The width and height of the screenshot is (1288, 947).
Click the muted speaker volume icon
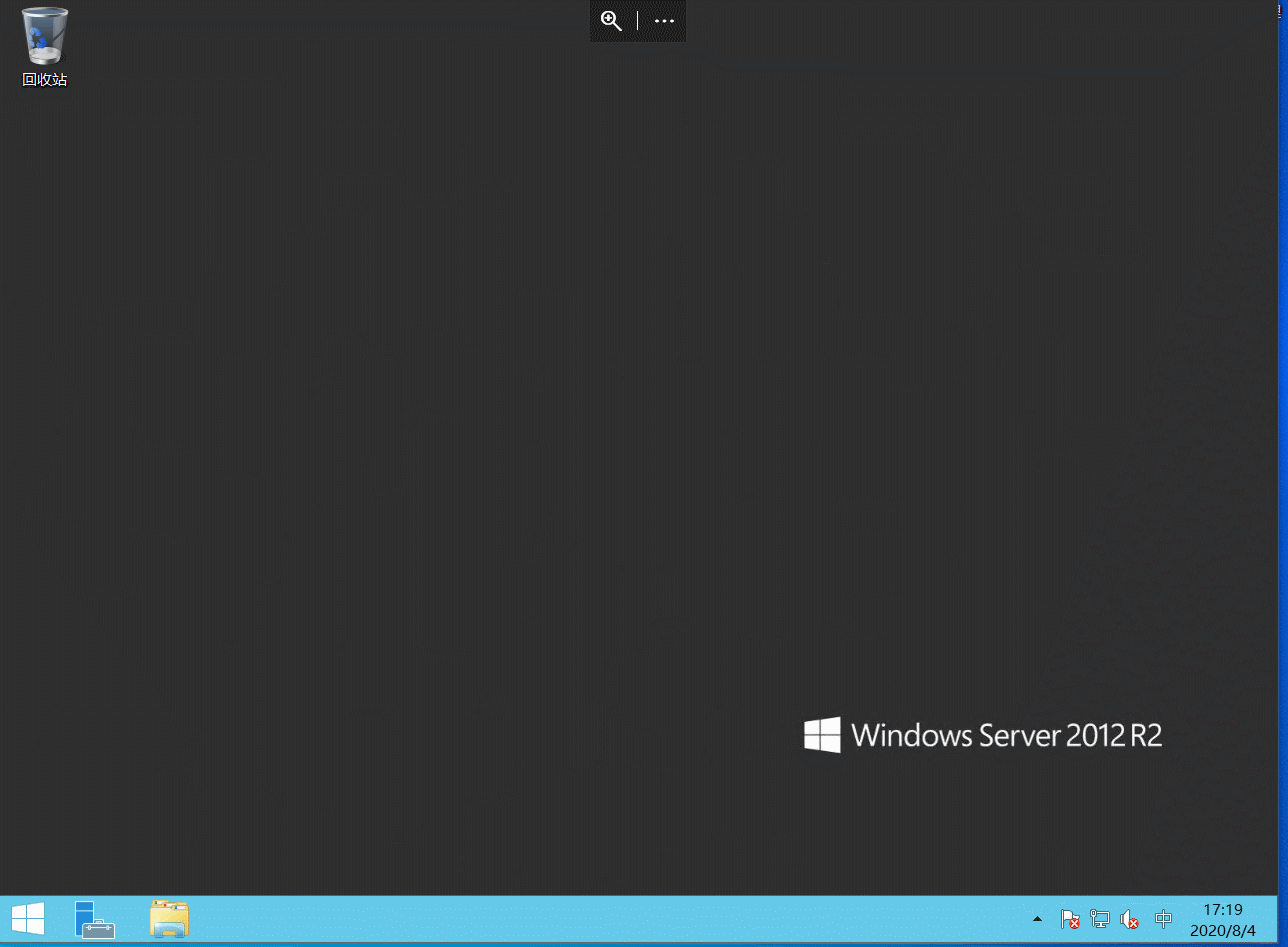pos(1130,918)
